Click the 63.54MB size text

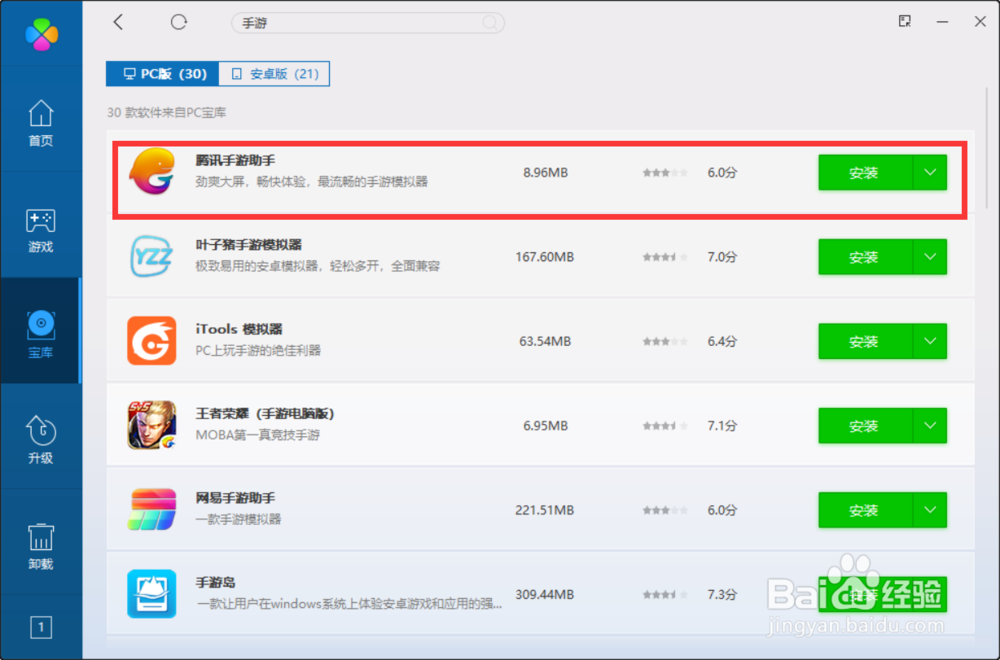pos(545,341)
